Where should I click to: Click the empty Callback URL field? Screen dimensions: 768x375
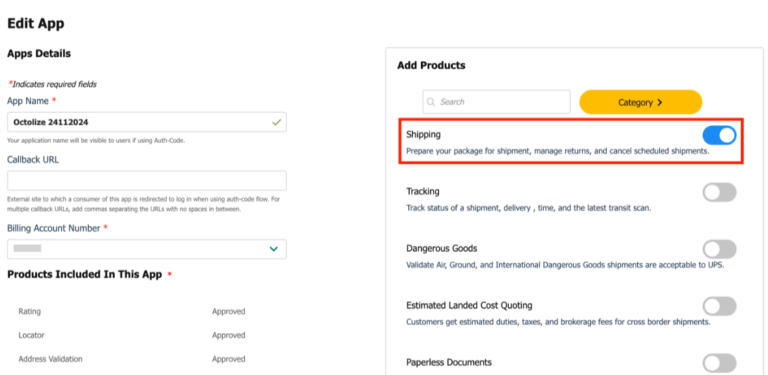click(147, 181)
